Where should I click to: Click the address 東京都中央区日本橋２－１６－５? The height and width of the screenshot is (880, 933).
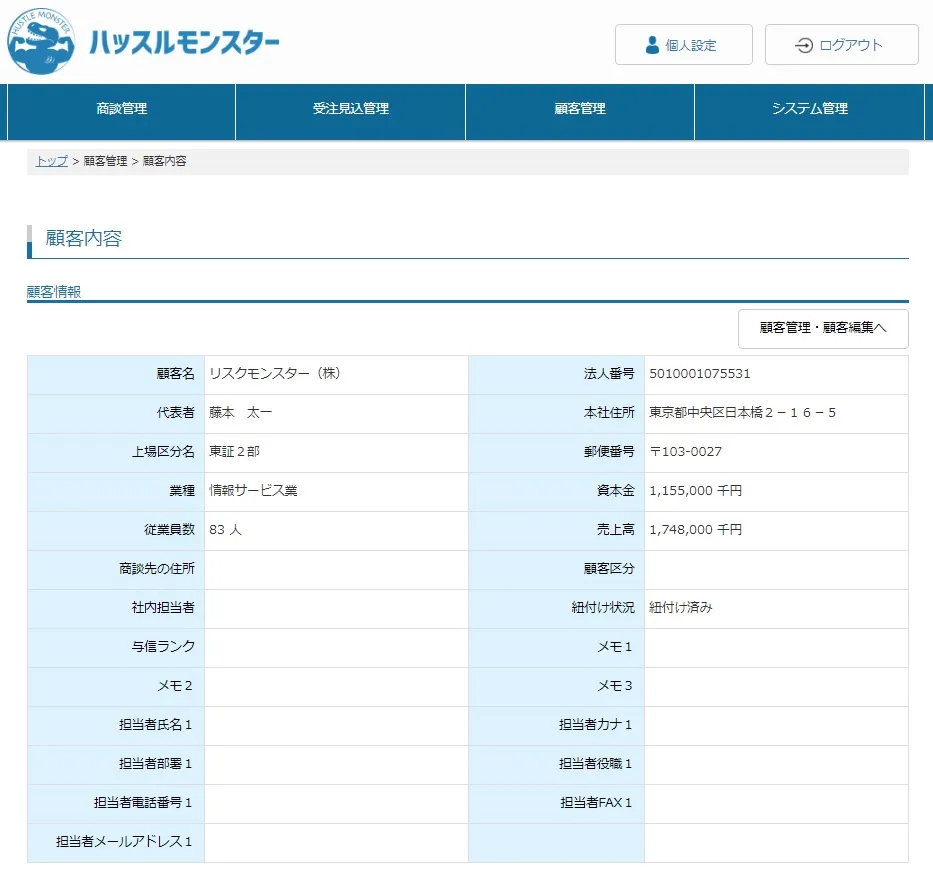(x=743, y=412)
